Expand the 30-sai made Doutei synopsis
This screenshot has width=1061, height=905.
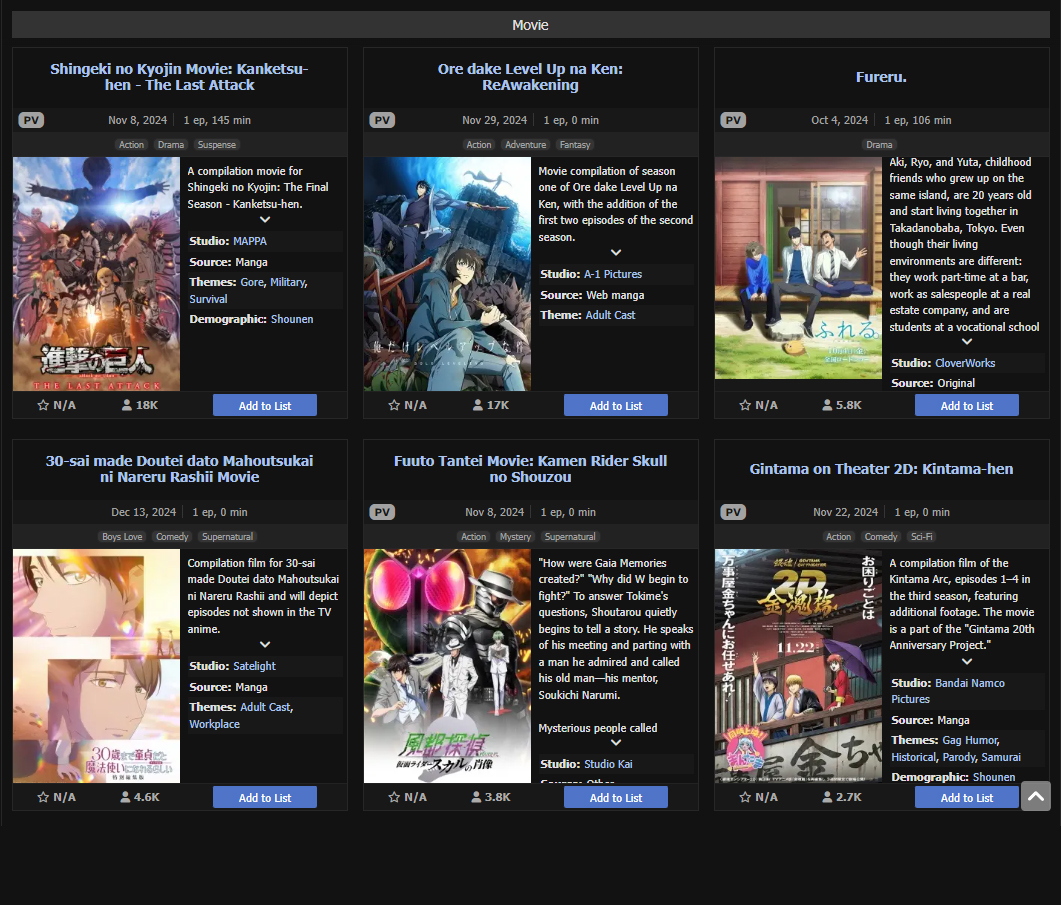click(265, 645)
